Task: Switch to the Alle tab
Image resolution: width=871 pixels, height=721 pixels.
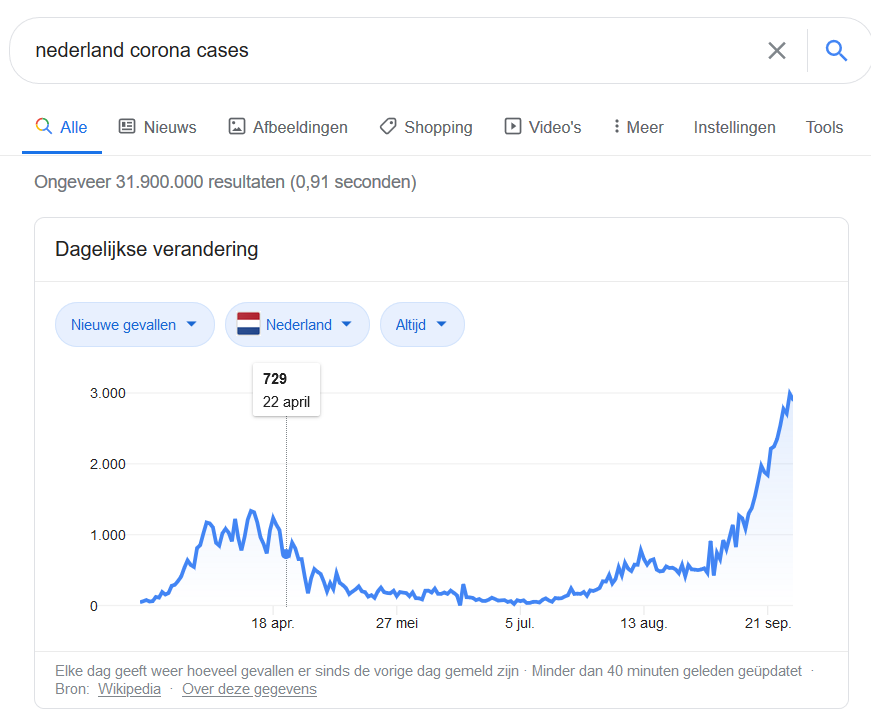Action: point(62,127)
